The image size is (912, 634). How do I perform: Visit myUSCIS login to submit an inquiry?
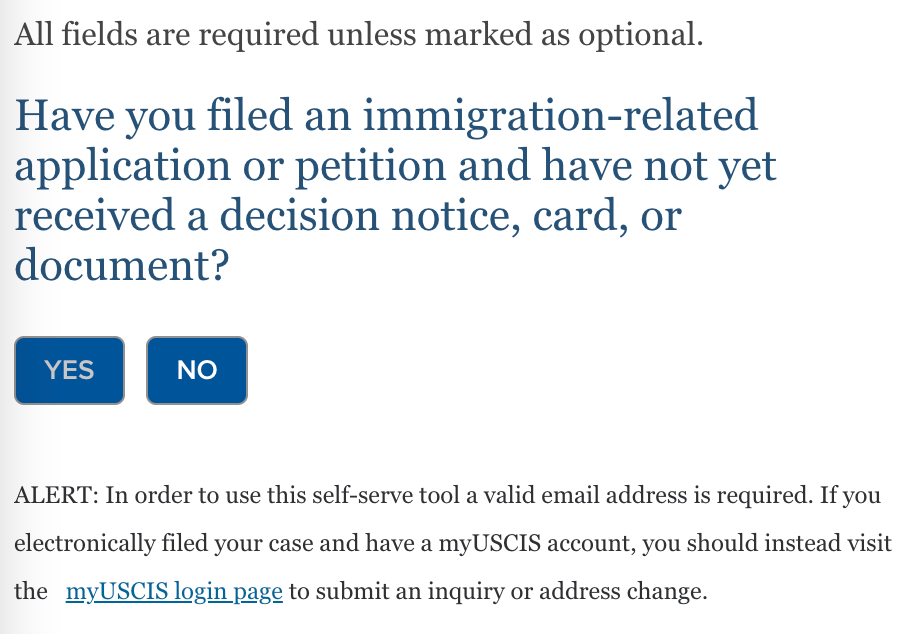pyautogui.click(x=174, y=591)
